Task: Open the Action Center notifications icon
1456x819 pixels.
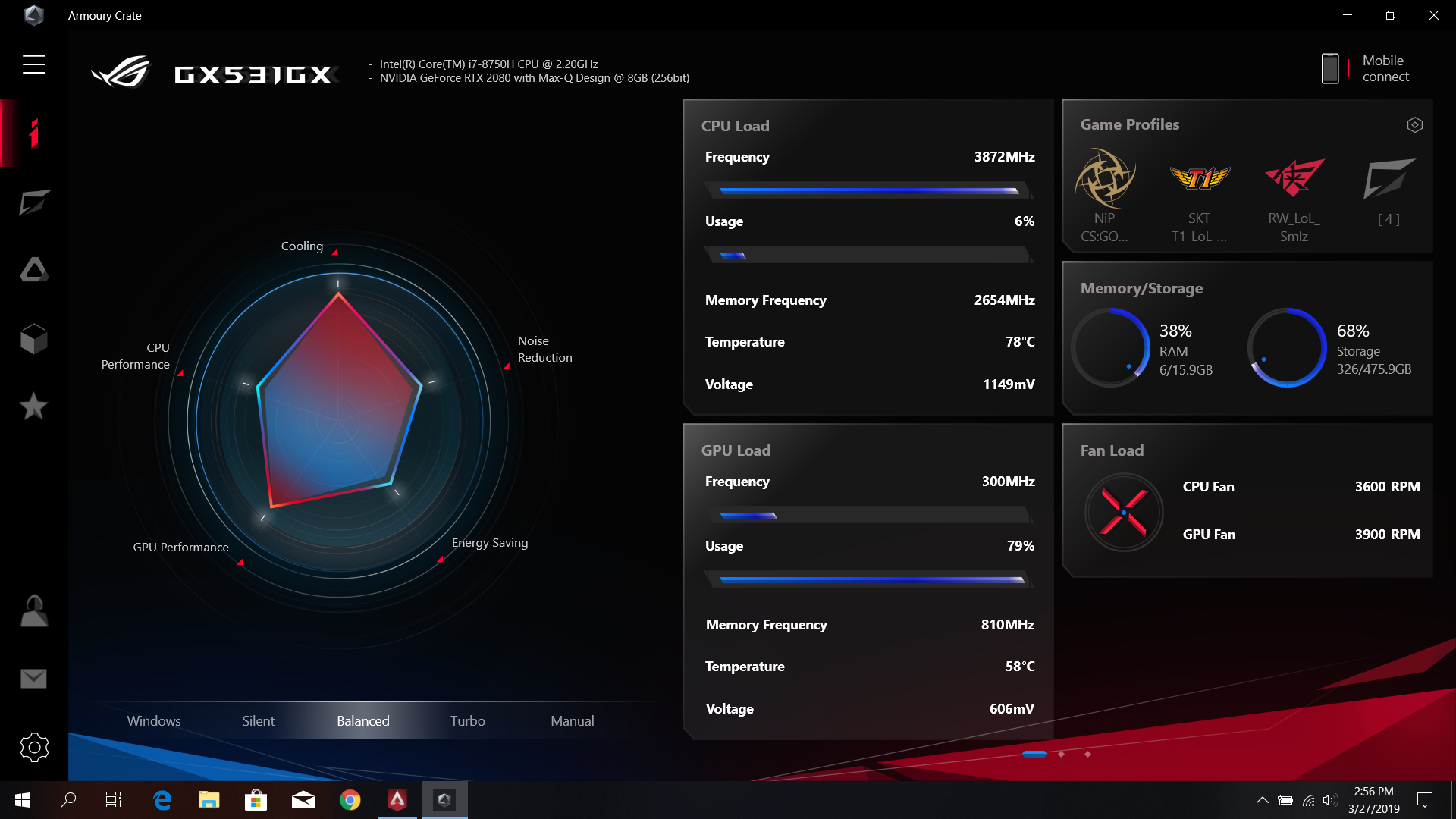Action: point(1425,800)
